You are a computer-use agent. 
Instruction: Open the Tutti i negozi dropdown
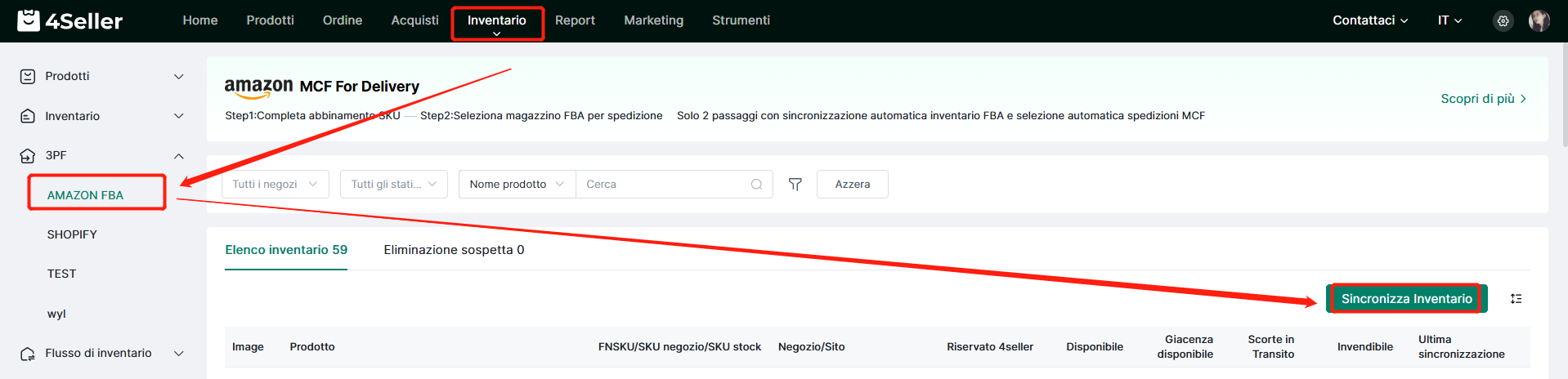pyautogui.click(x=276, y=185)
